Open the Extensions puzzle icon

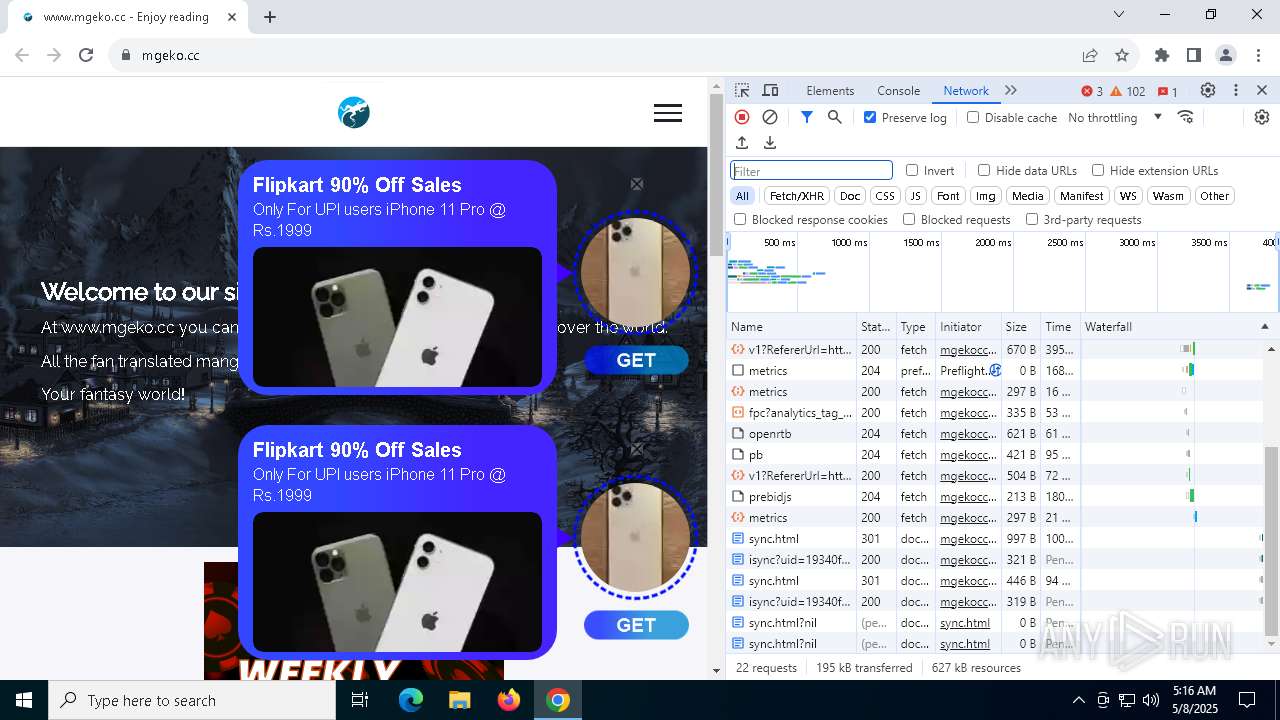[1162, 55]
